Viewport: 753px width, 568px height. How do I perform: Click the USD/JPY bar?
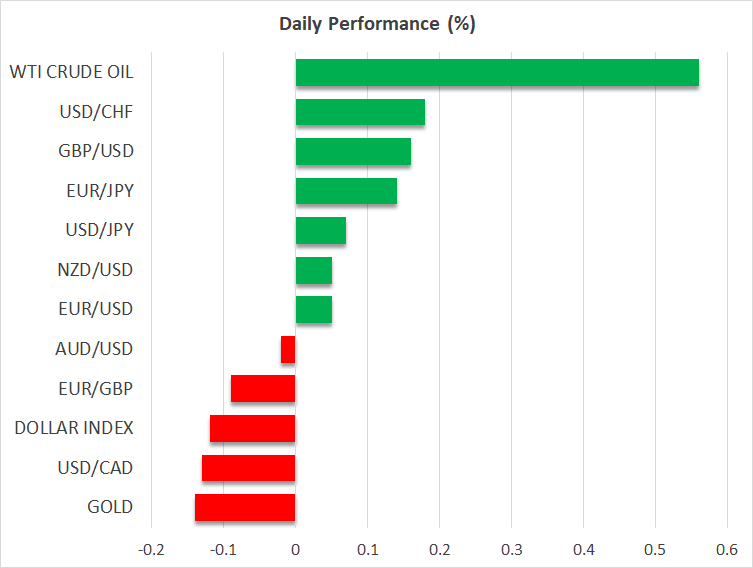tap(321, 231)
